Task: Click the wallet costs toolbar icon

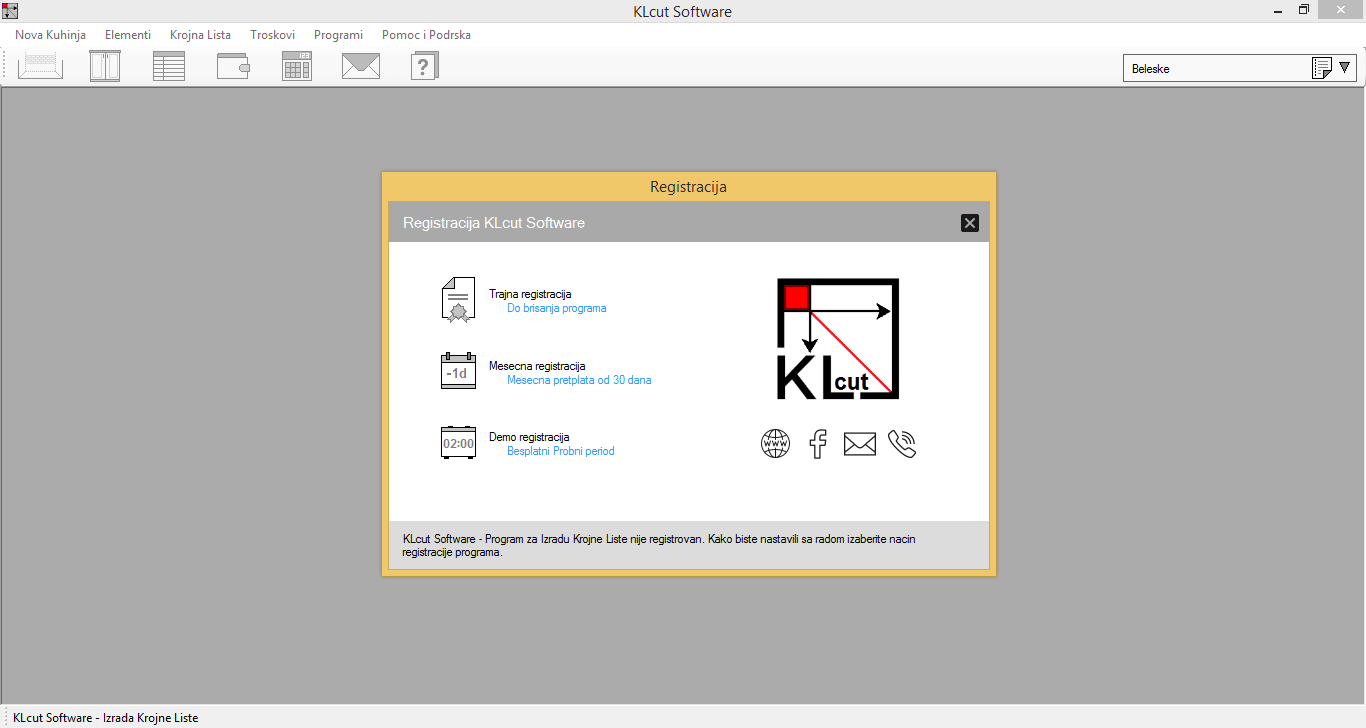Action: pyautogui.click(x=233, y=67)
